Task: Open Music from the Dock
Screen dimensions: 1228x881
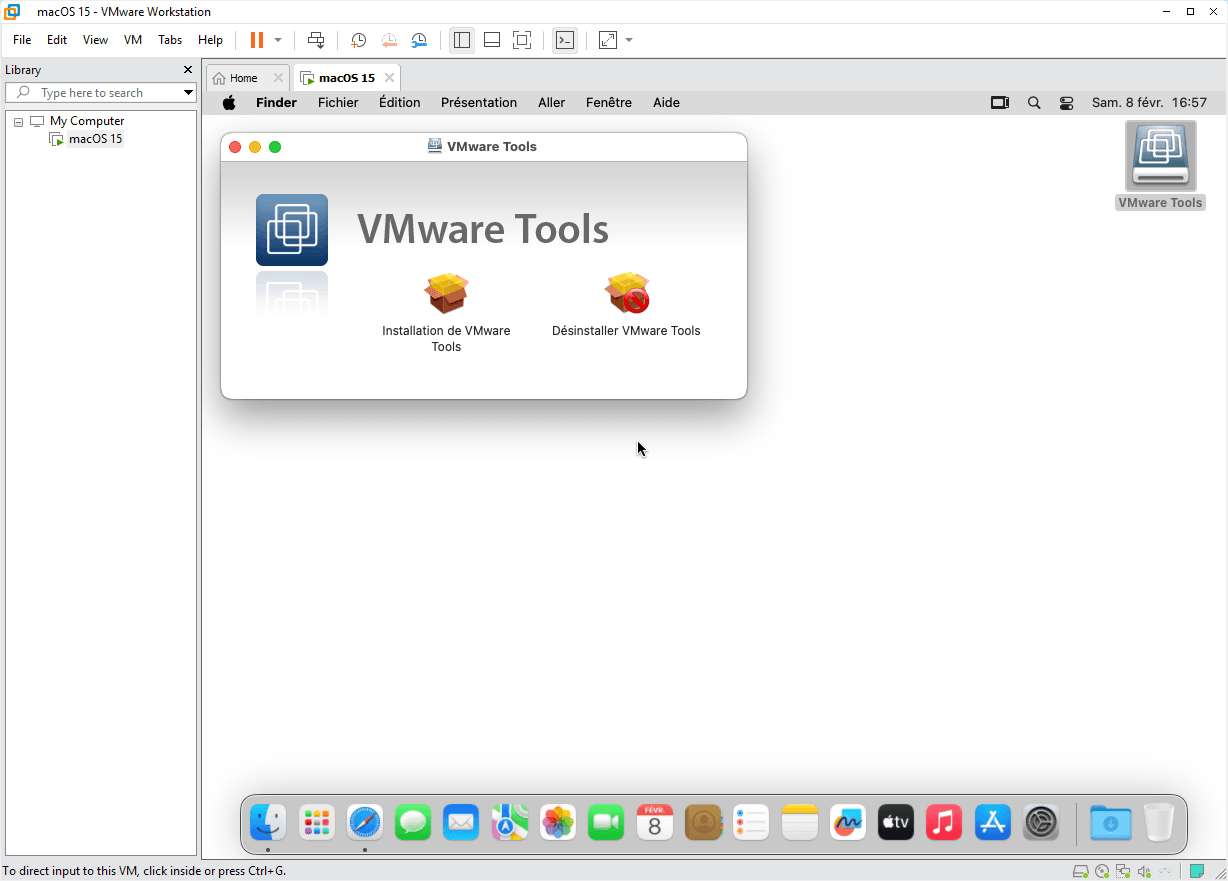Action: click(944, 823)
